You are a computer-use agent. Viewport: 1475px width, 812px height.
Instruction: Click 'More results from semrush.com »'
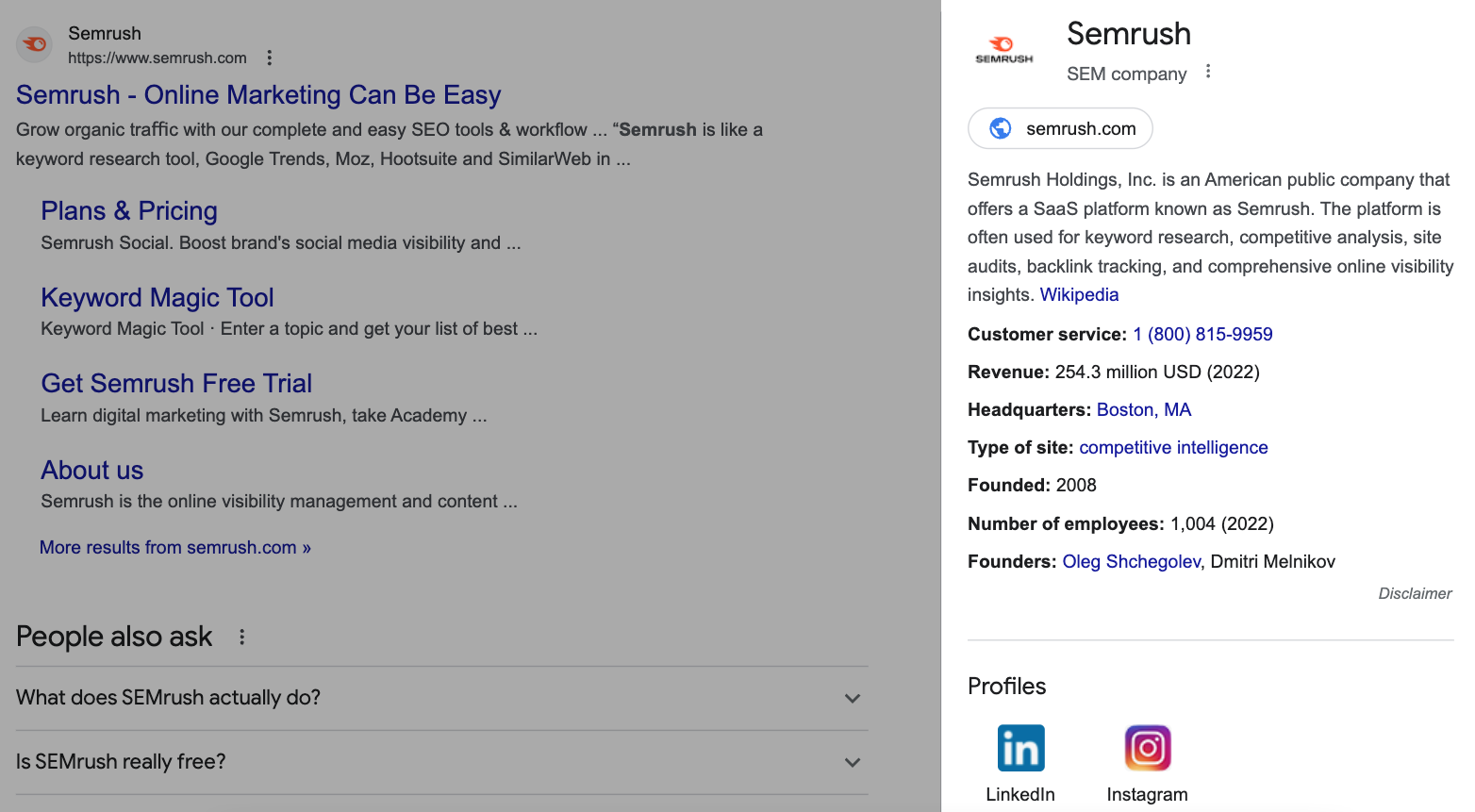(x=175, y=548)
